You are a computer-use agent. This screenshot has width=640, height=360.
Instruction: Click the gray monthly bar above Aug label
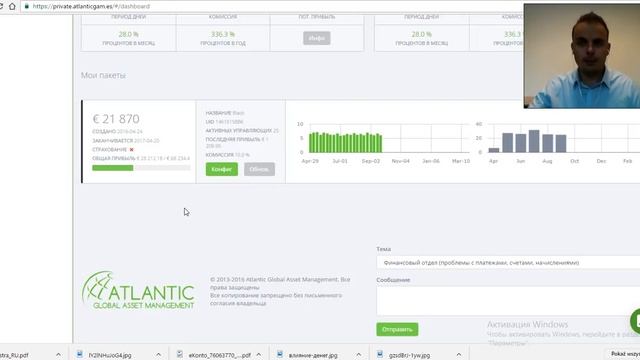coord(547,143)
